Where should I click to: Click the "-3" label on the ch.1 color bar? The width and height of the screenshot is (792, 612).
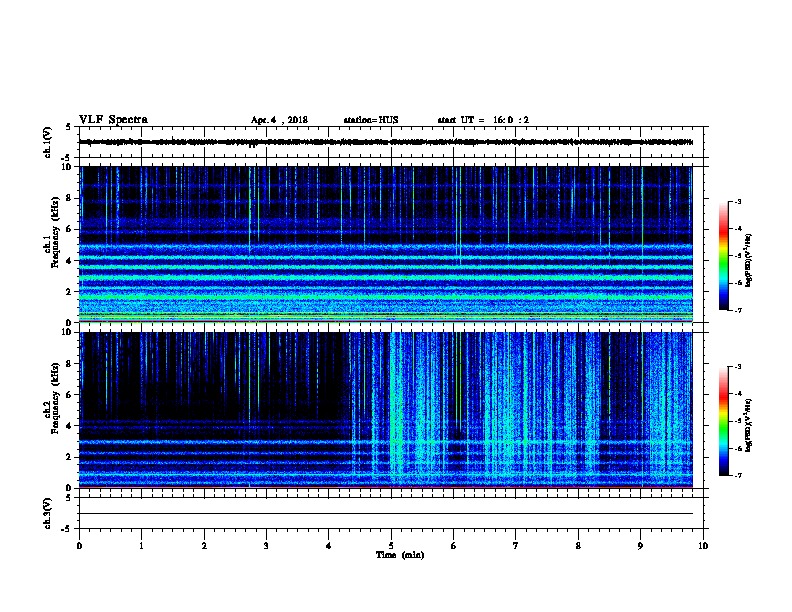tap(737, 202)
